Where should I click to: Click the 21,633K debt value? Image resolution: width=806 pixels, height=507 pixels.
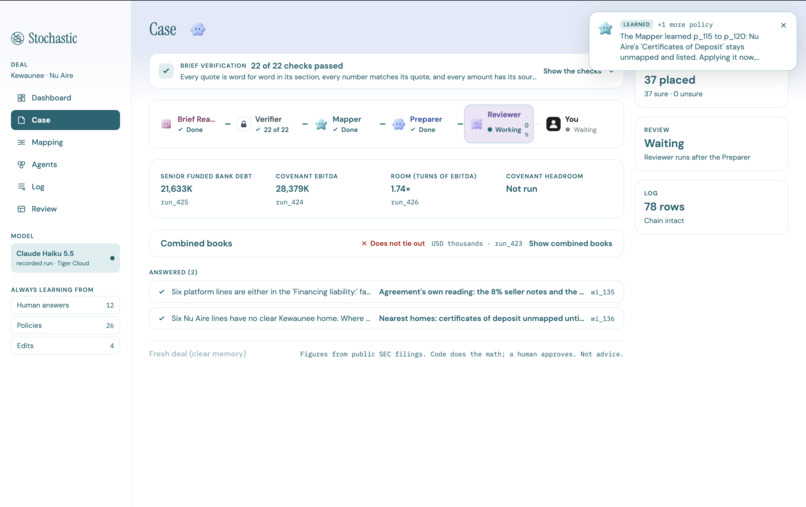(x=176, y=189)
